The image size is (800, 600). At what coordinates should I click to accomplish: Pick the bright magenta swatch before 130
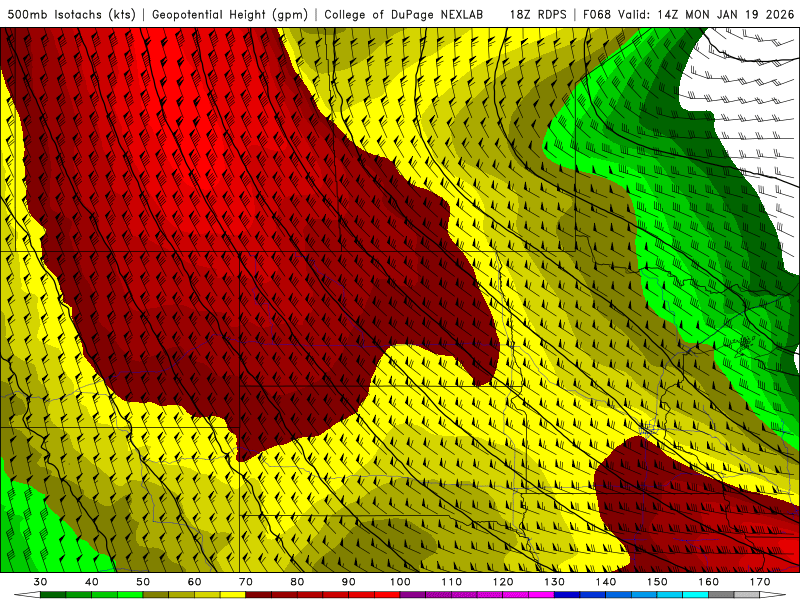click(541, 594)
